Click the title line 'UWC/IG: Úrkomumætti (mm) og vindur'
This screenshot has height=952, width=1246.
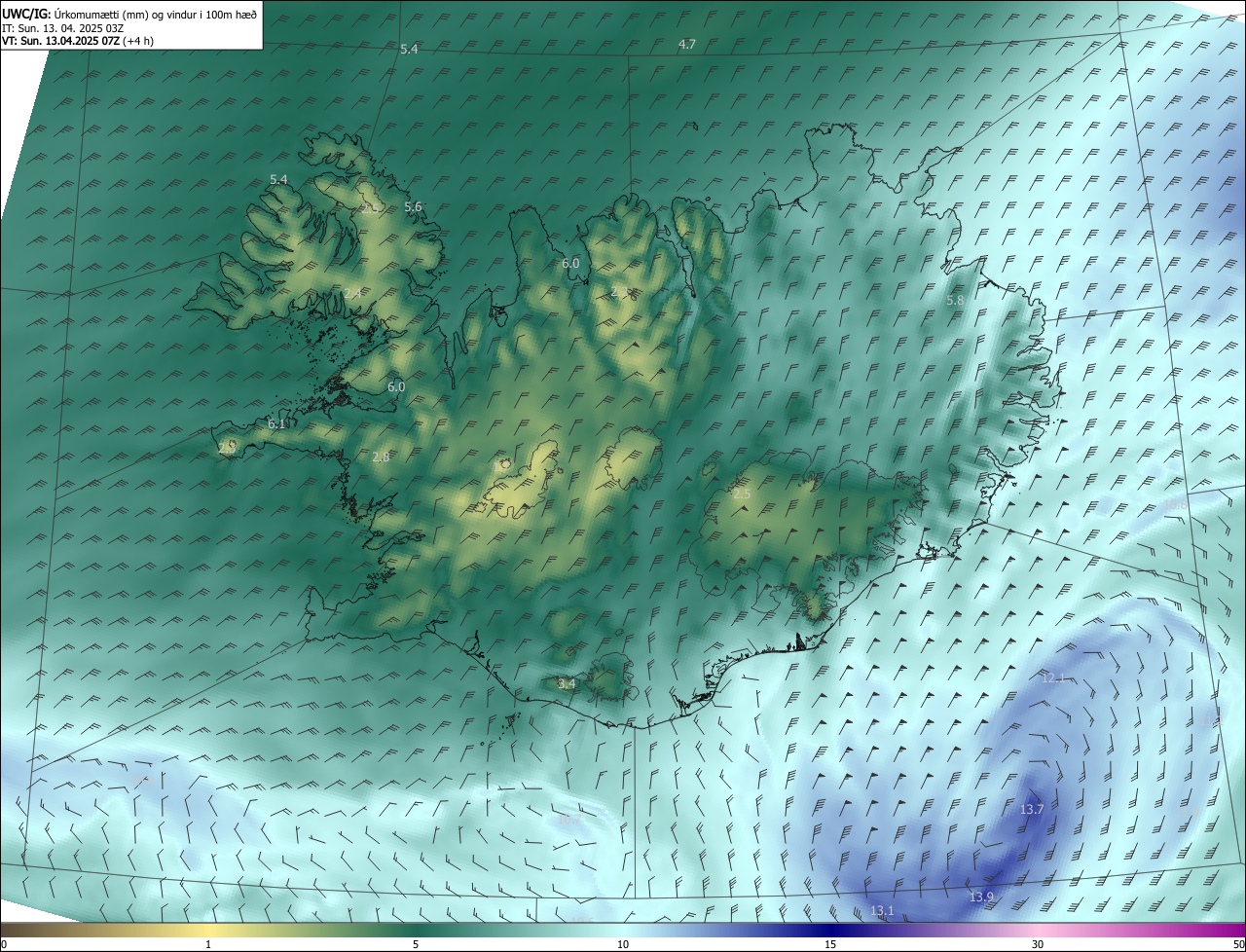click(x=129, y=14)
